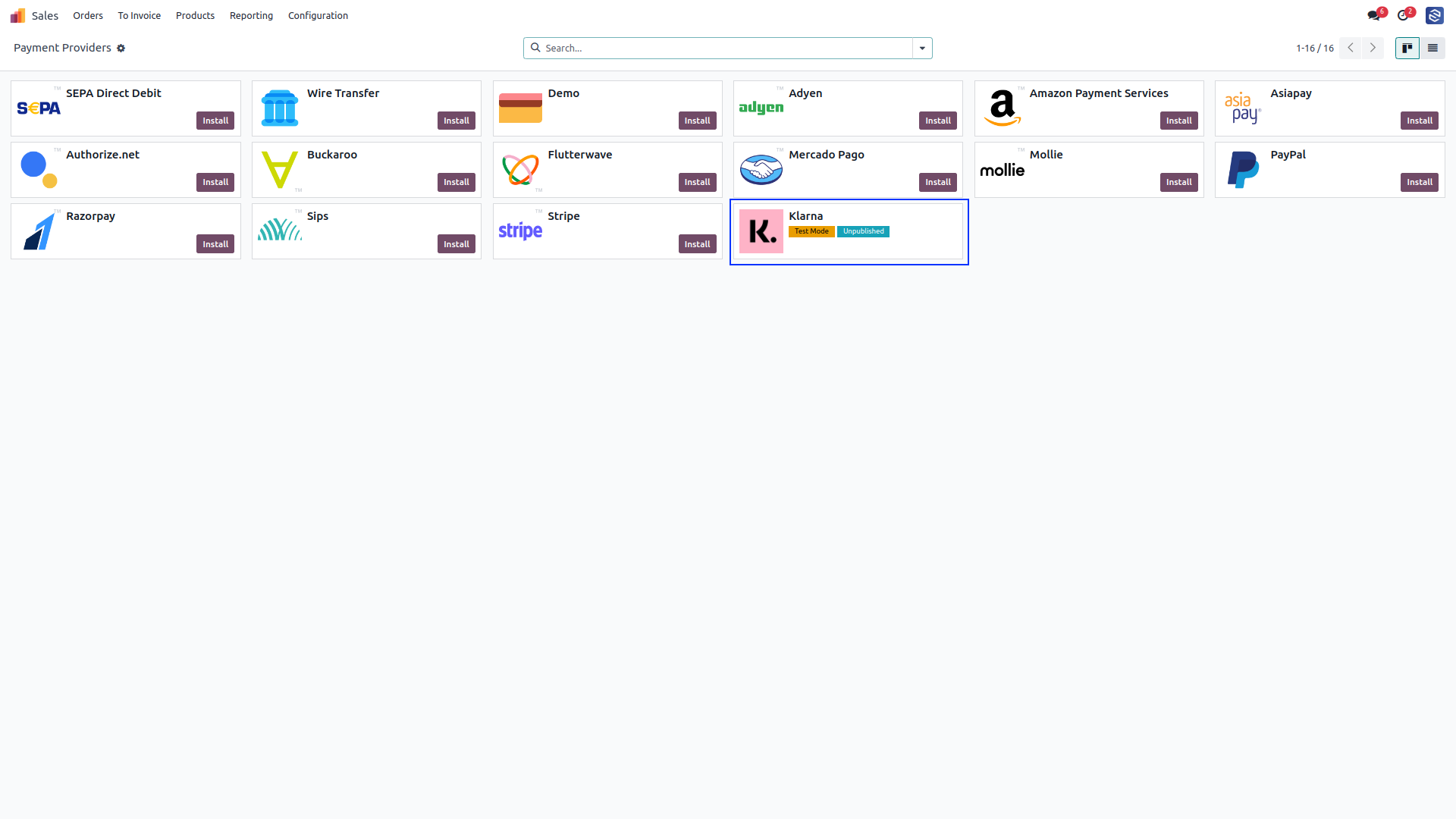Install the Buckaroo provider
Screen dimensions: 1456x819
point(457,182)
